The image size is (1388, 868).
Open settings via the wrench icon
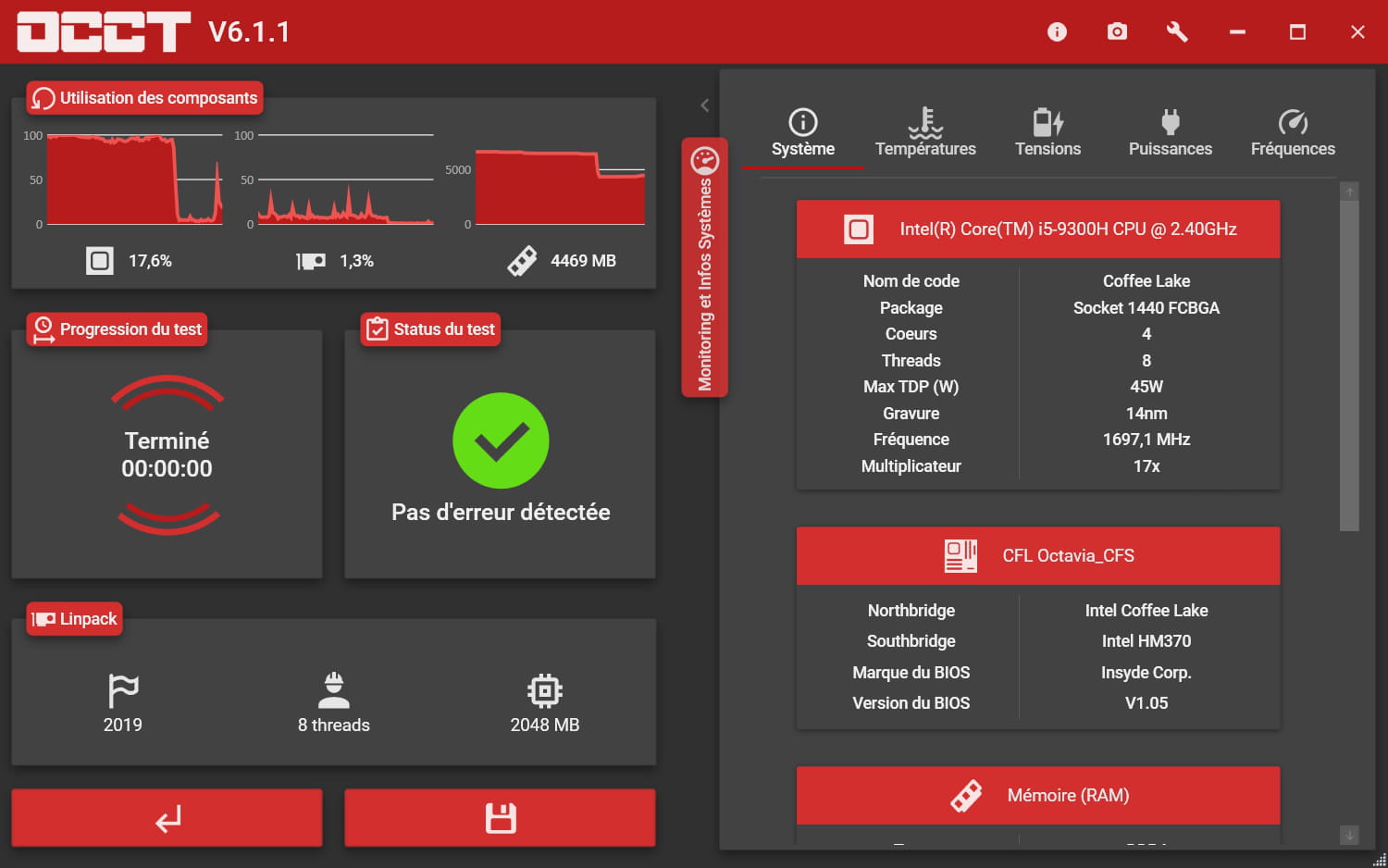click(1177, 32)
